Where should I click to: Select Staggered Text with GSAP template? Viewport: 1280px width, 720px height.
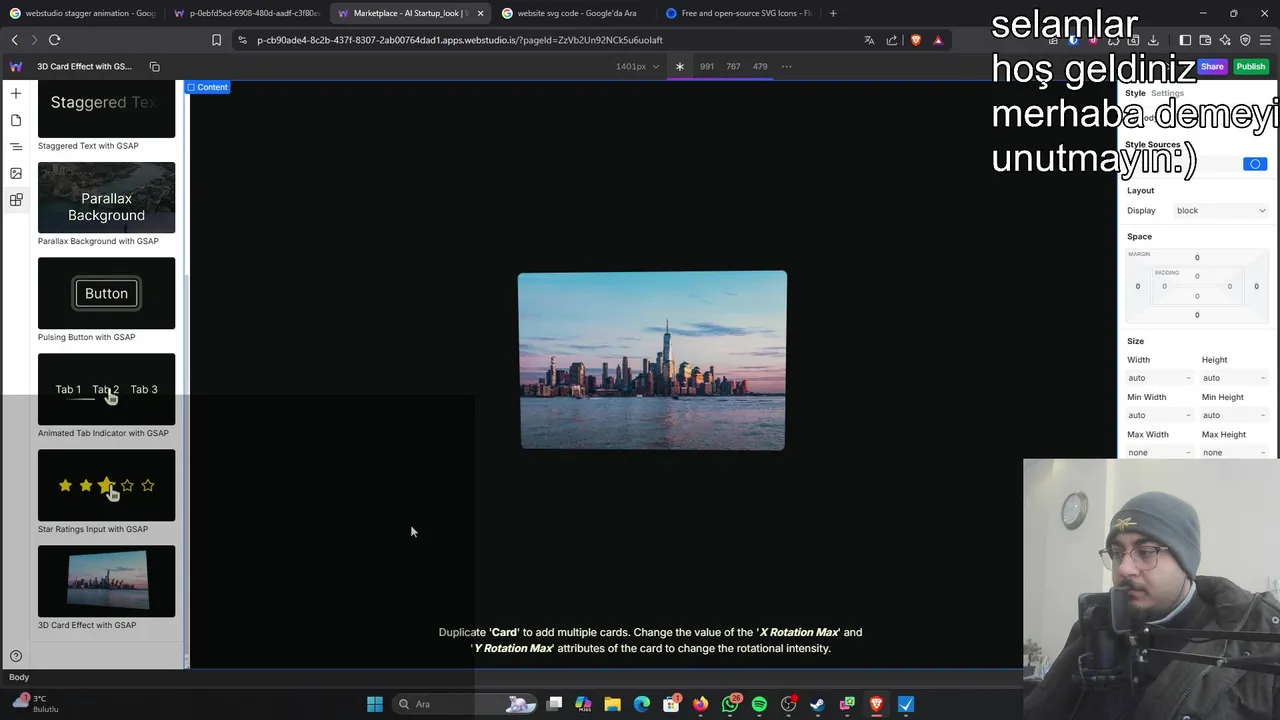106,115
